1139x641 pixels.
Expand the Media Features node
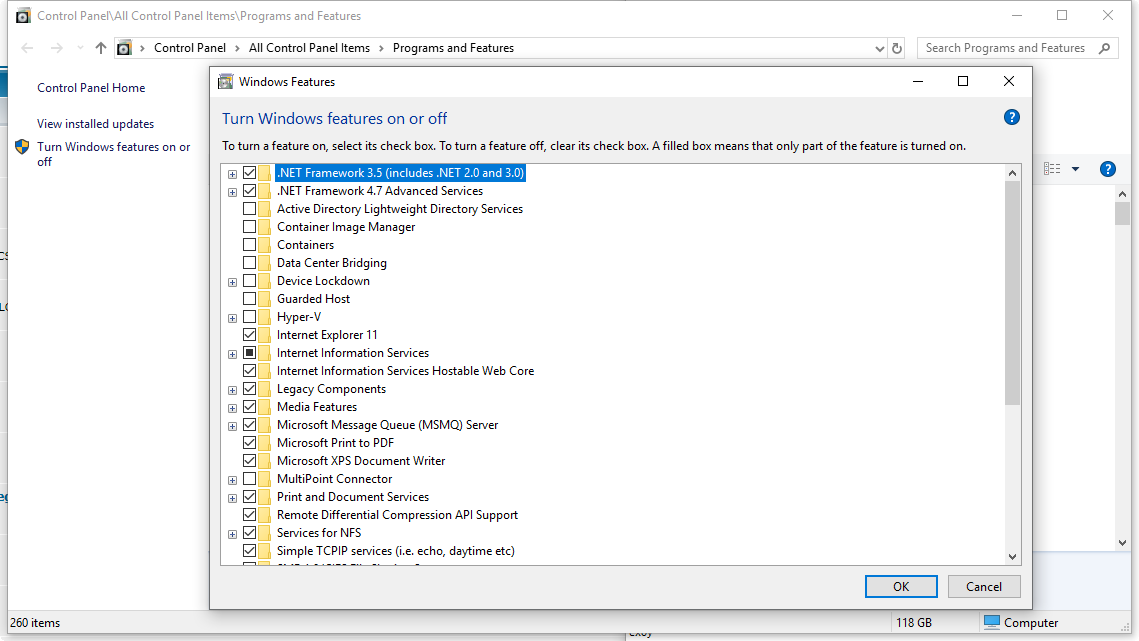point(232,408)
